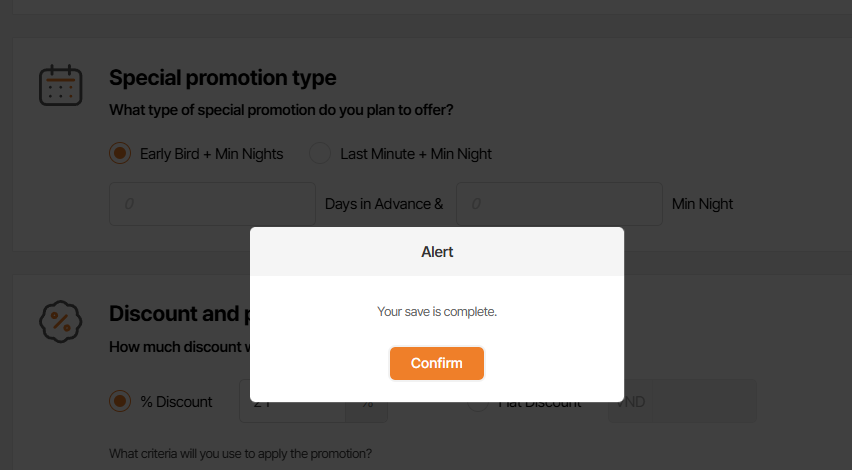Click the 'What type of special promotion' question
This screenshot has height=470, width=852.
coord(288,110)
